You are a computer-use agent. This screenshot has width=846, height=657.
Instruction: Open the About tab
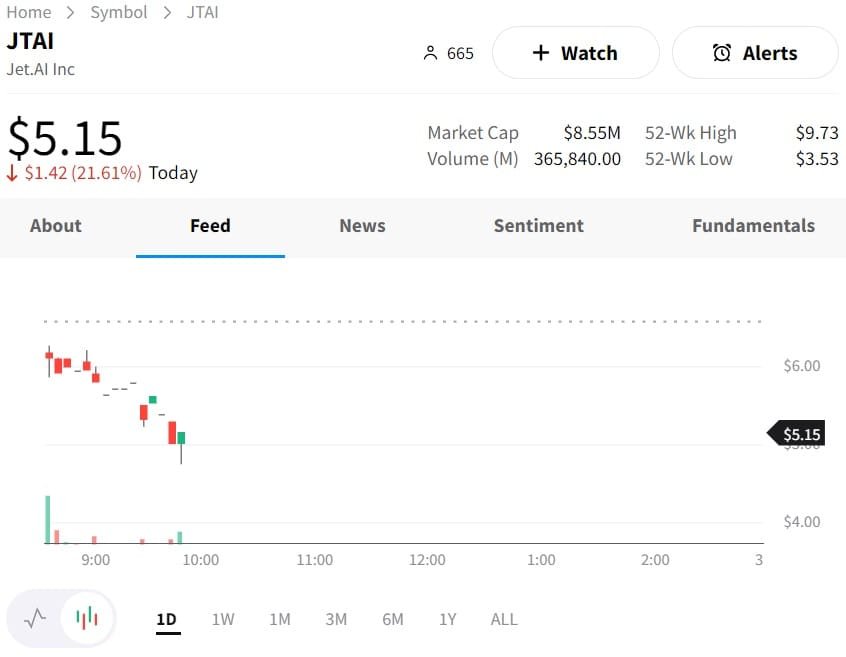click(56, 226)
